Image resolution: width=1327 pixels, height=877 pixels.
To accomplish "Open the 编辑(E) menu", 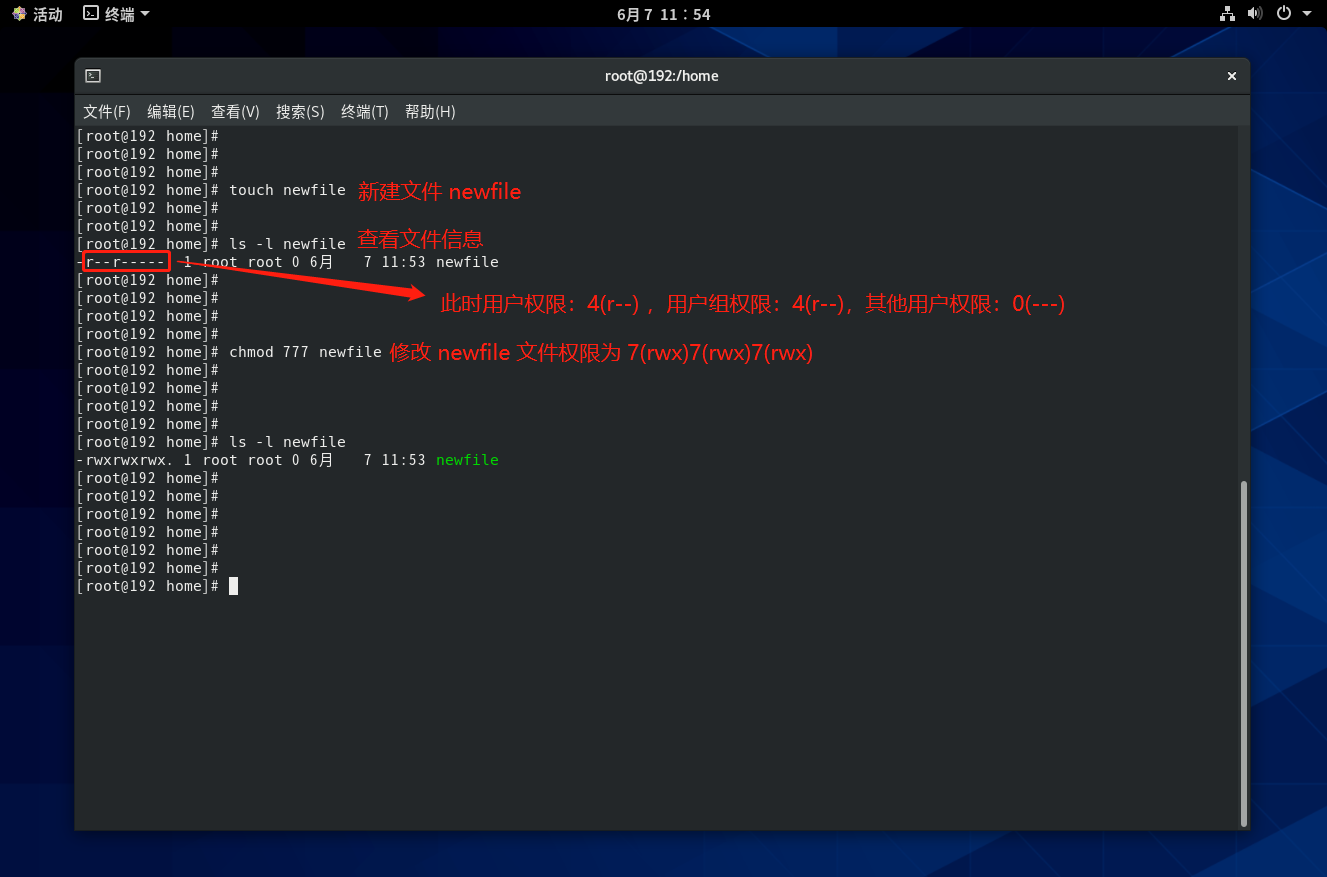I will click(x=170, y=112).
